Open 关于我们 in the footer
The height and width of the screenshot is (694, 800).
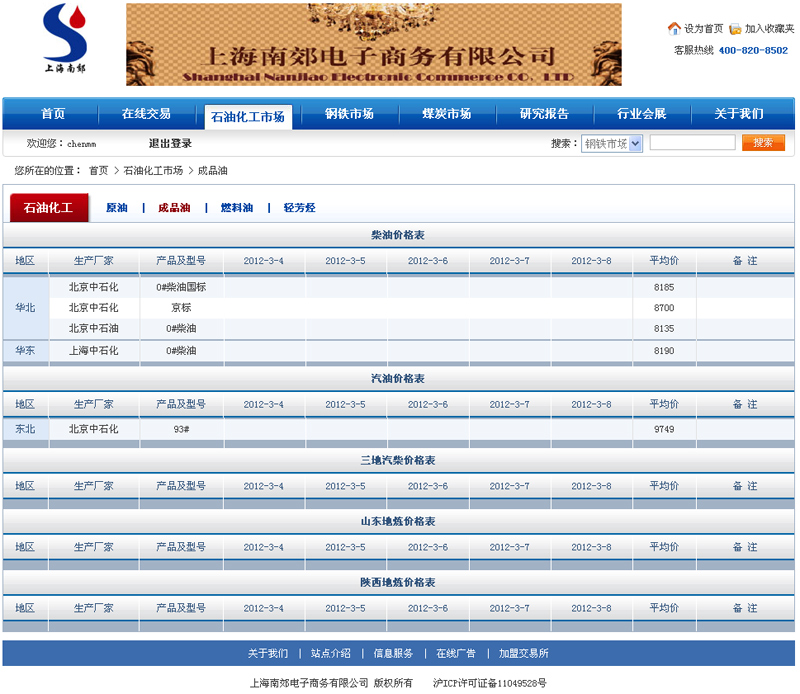click(x=268, y=653)
